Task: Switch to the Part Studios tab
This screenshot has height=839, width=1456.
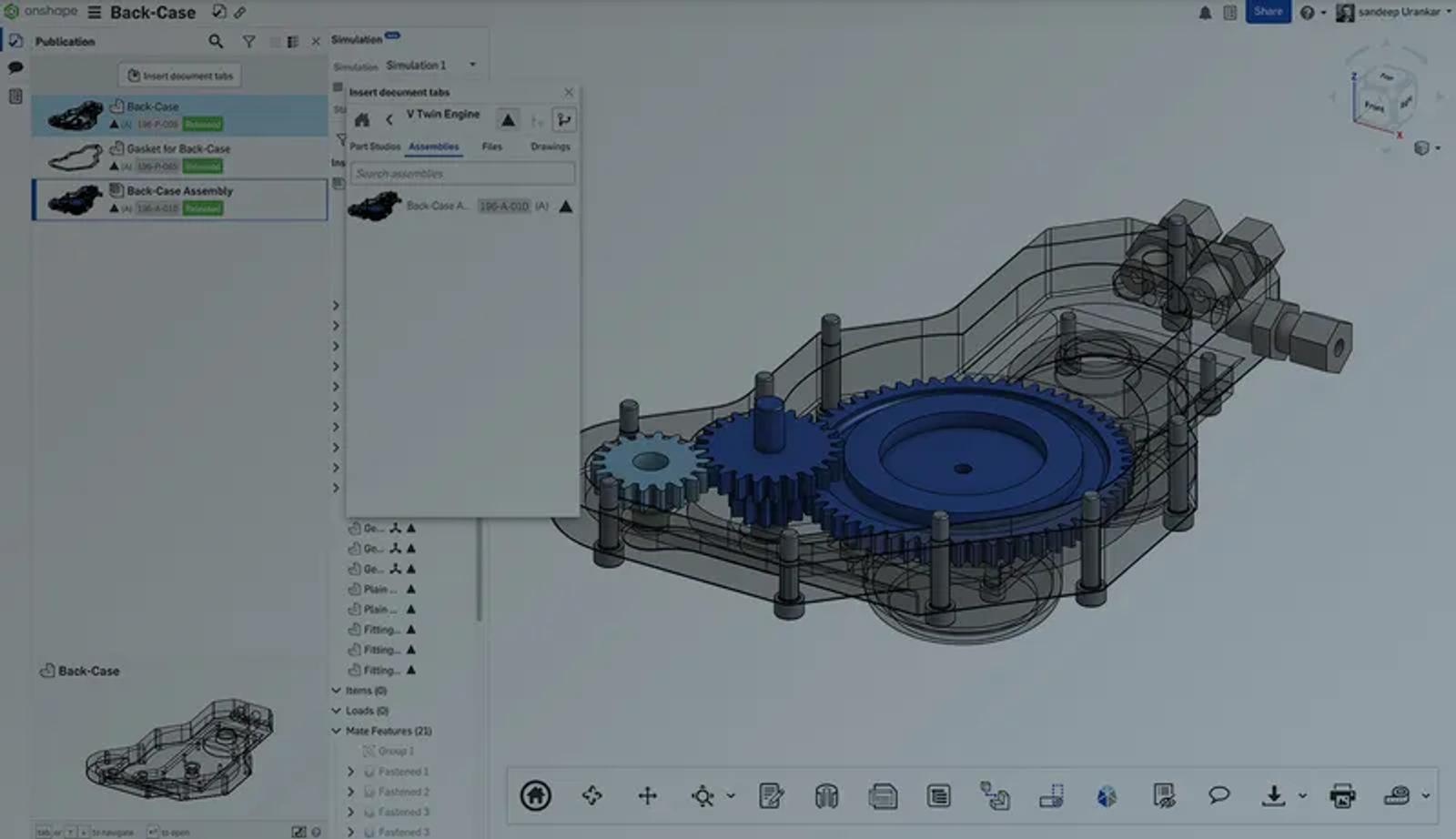Action: tap(374, 147)
